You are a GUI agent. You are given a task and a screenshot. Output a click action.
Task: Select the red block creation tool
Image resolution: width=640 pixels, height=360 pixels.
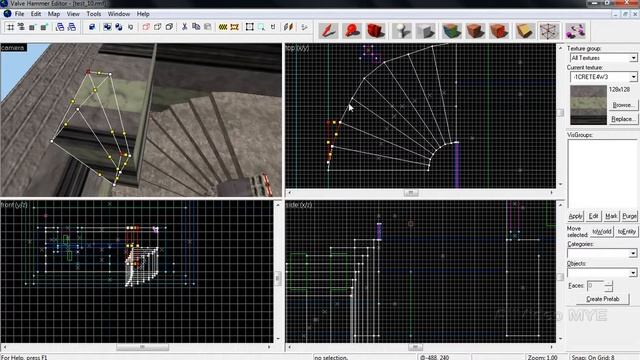point(376,31)
